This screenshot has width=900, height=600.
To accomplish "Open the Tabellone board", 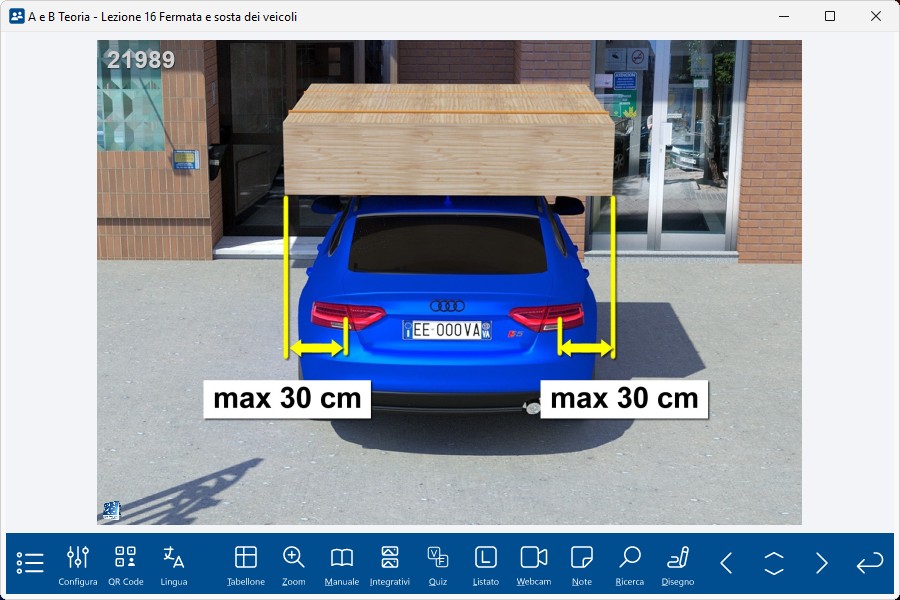I will click(246, 564).
